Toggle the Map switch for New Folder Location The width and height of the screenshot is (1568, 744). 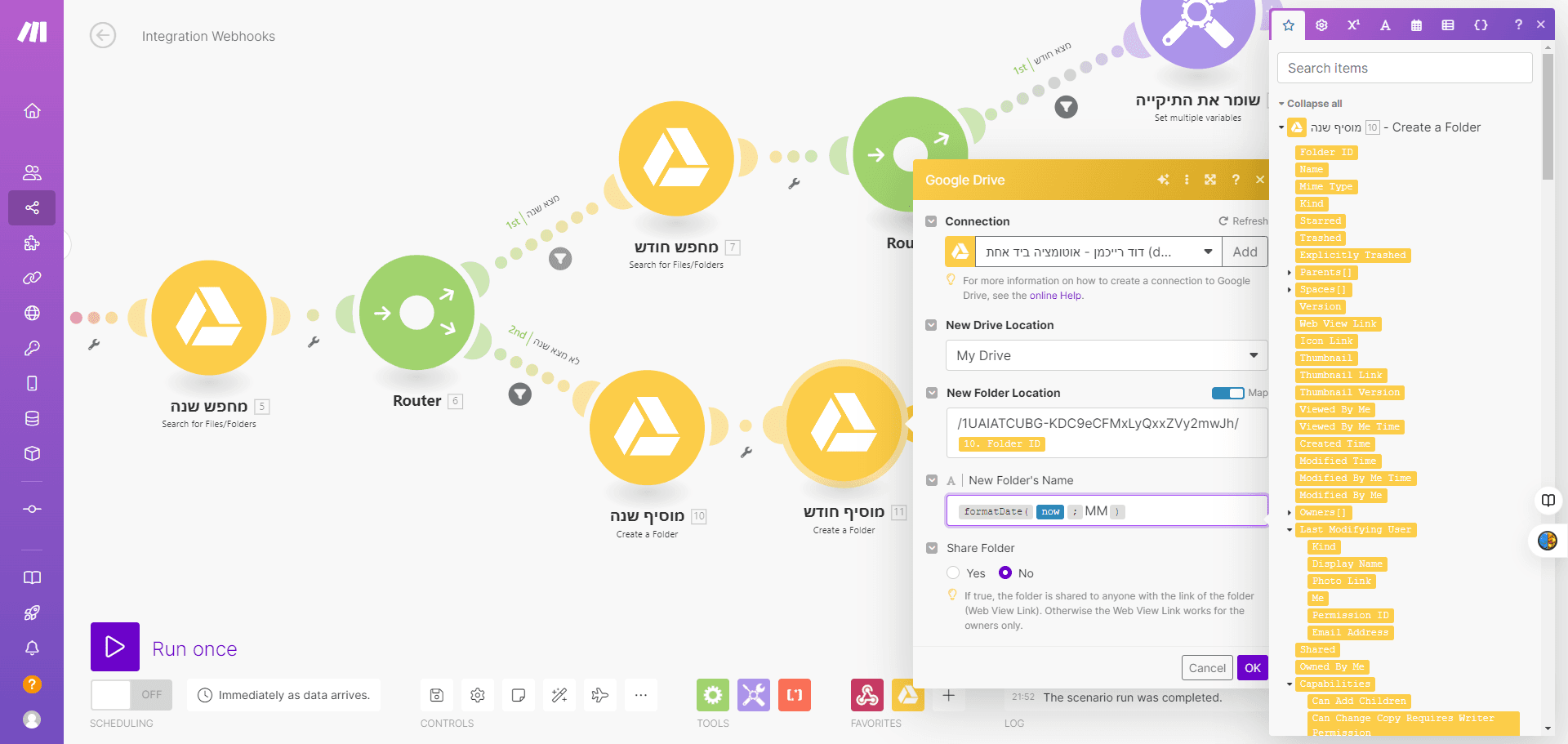click(1227, 393)
